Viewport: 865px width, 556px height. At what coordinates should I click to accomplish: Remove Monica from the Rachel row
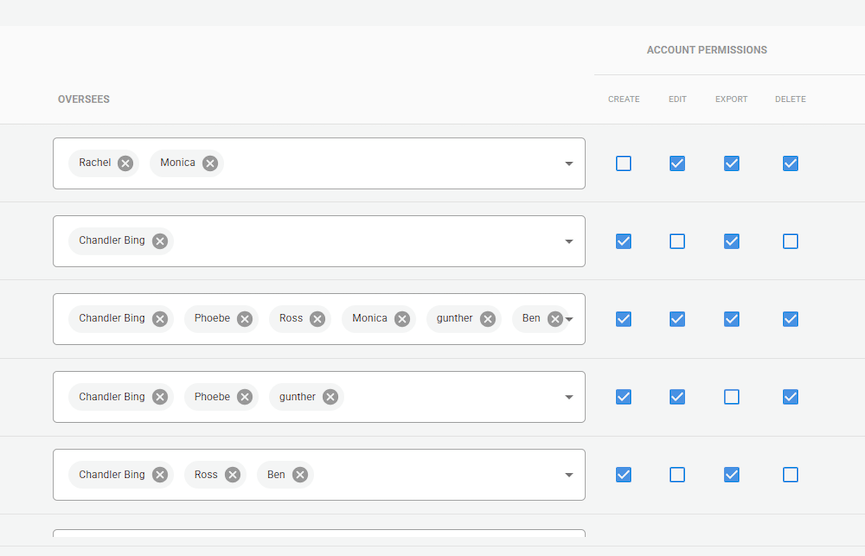pos(210,163)
